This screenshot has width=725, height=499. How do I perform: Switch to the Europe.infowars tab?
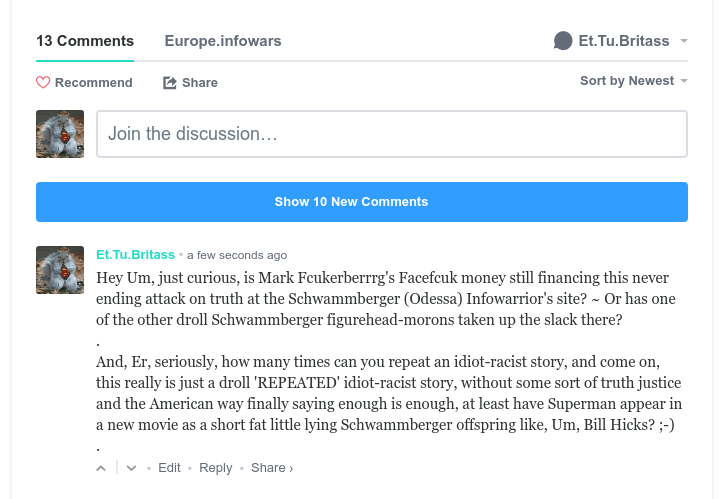[223, 41]
